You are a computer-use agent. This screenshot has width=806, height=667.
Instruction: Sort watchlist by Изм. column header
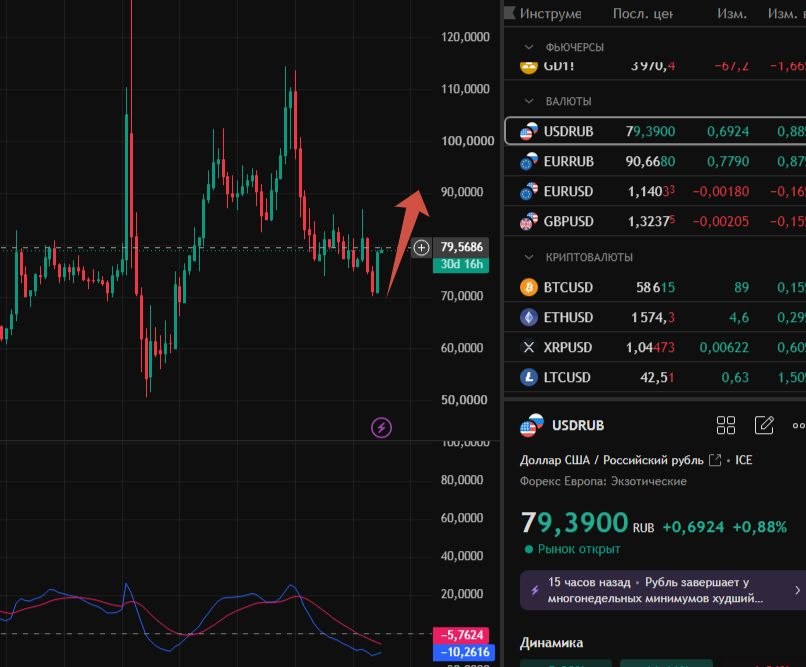732,13
